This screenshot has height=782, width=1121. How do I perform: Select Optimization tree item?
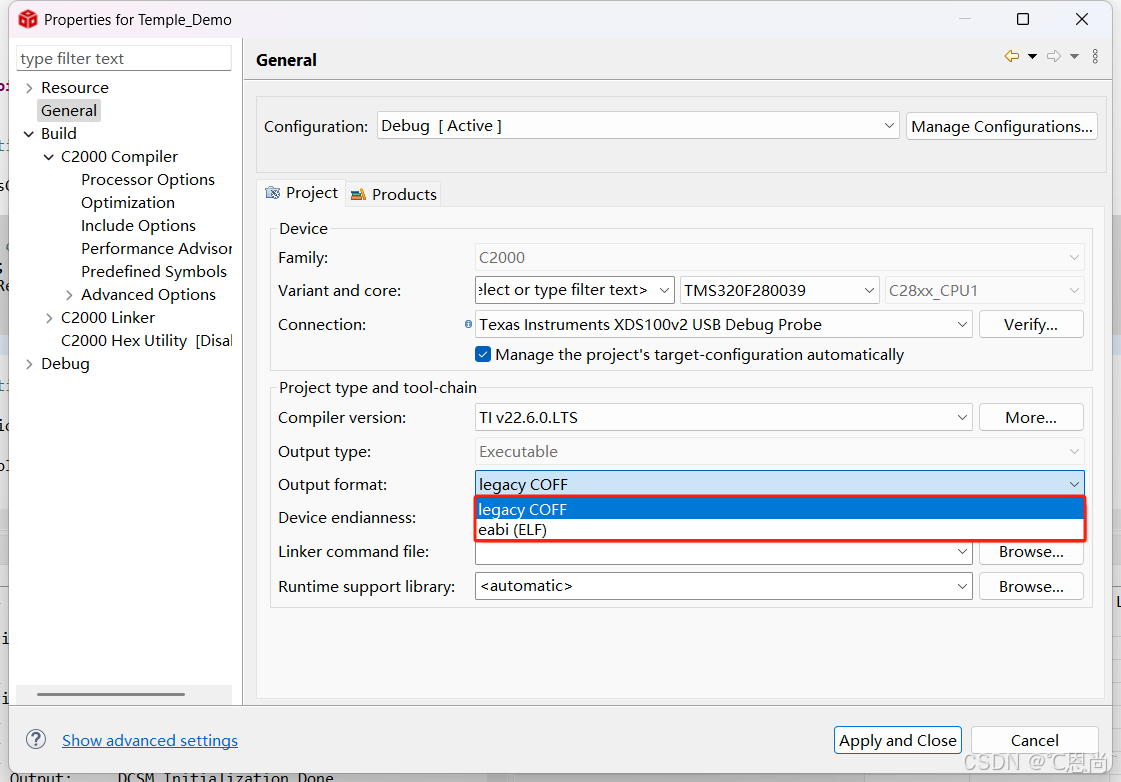click(128, 202)
